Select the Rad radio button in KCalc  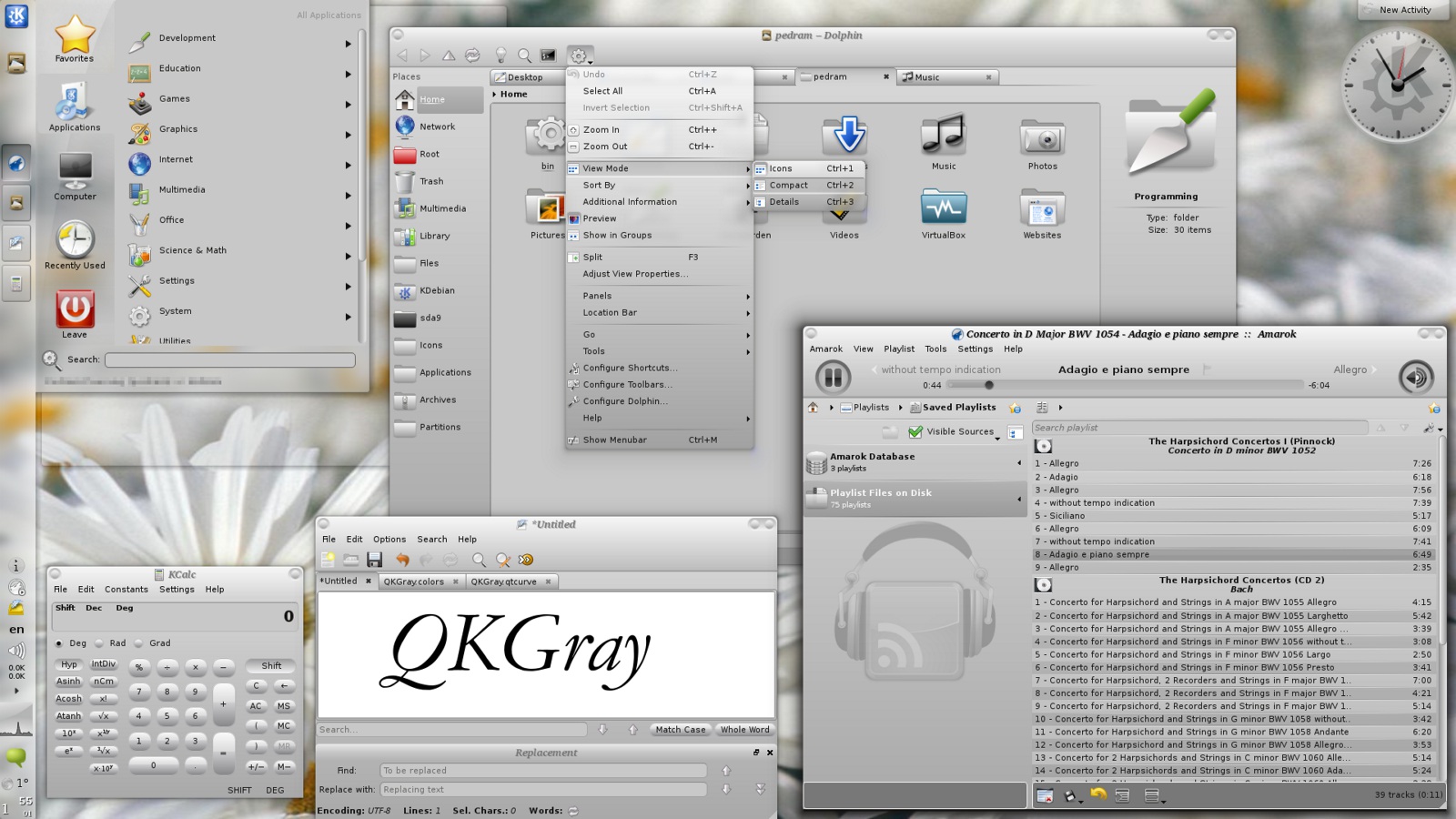tap(99, 643)
